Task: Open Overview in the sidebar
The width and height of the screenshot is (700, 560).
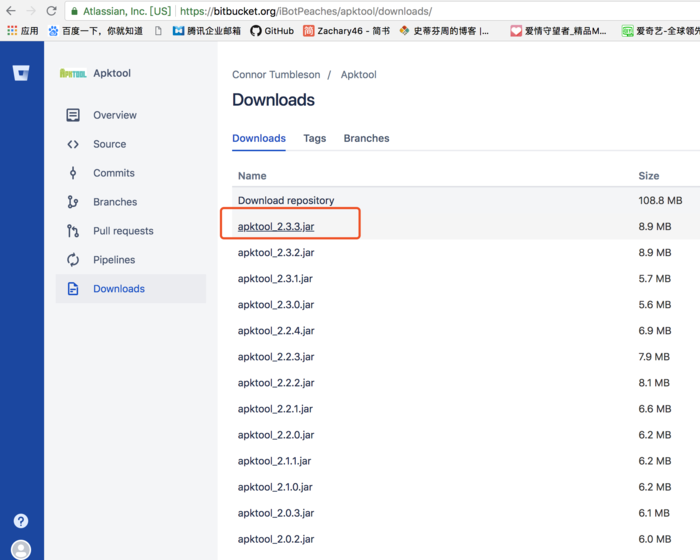Action: tap(115, 115)
